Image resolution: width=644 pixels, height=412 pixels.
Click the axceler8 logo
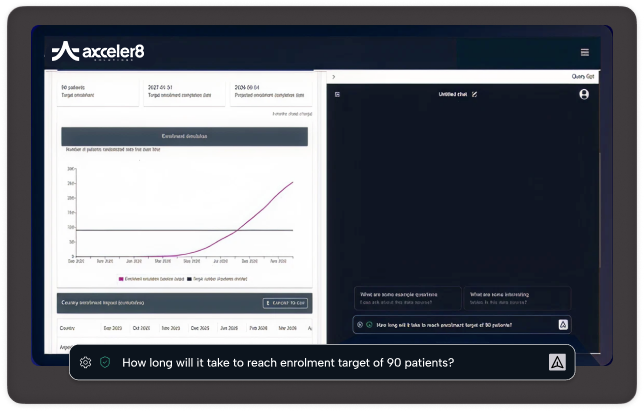coord(98,52)
